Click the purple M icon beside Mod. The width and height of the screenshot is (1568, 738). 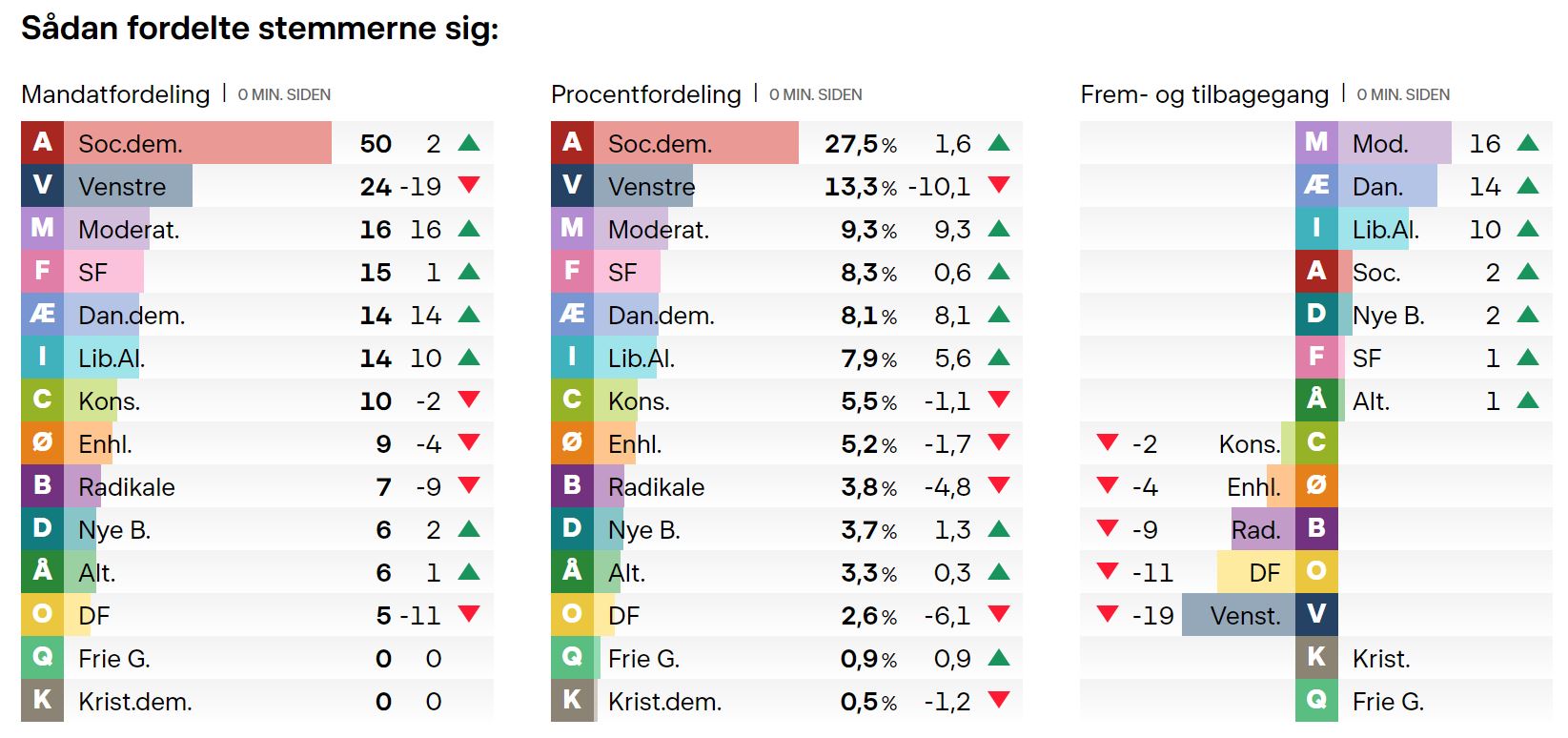[x=1316, y=143]
